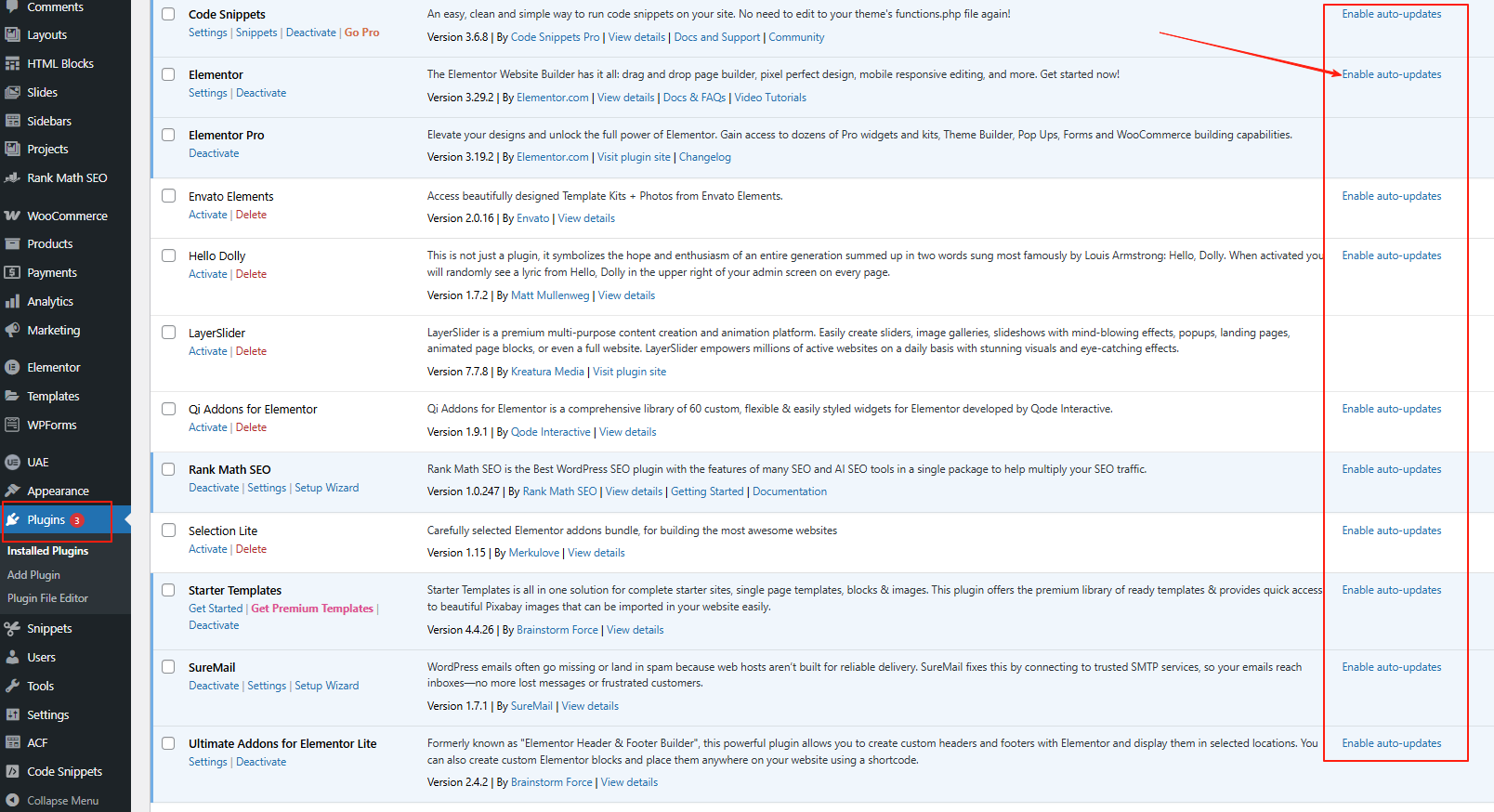Open Installed Plugins submenu item
This screenshot has width=1494, height=812.
(x=48, y=551)
